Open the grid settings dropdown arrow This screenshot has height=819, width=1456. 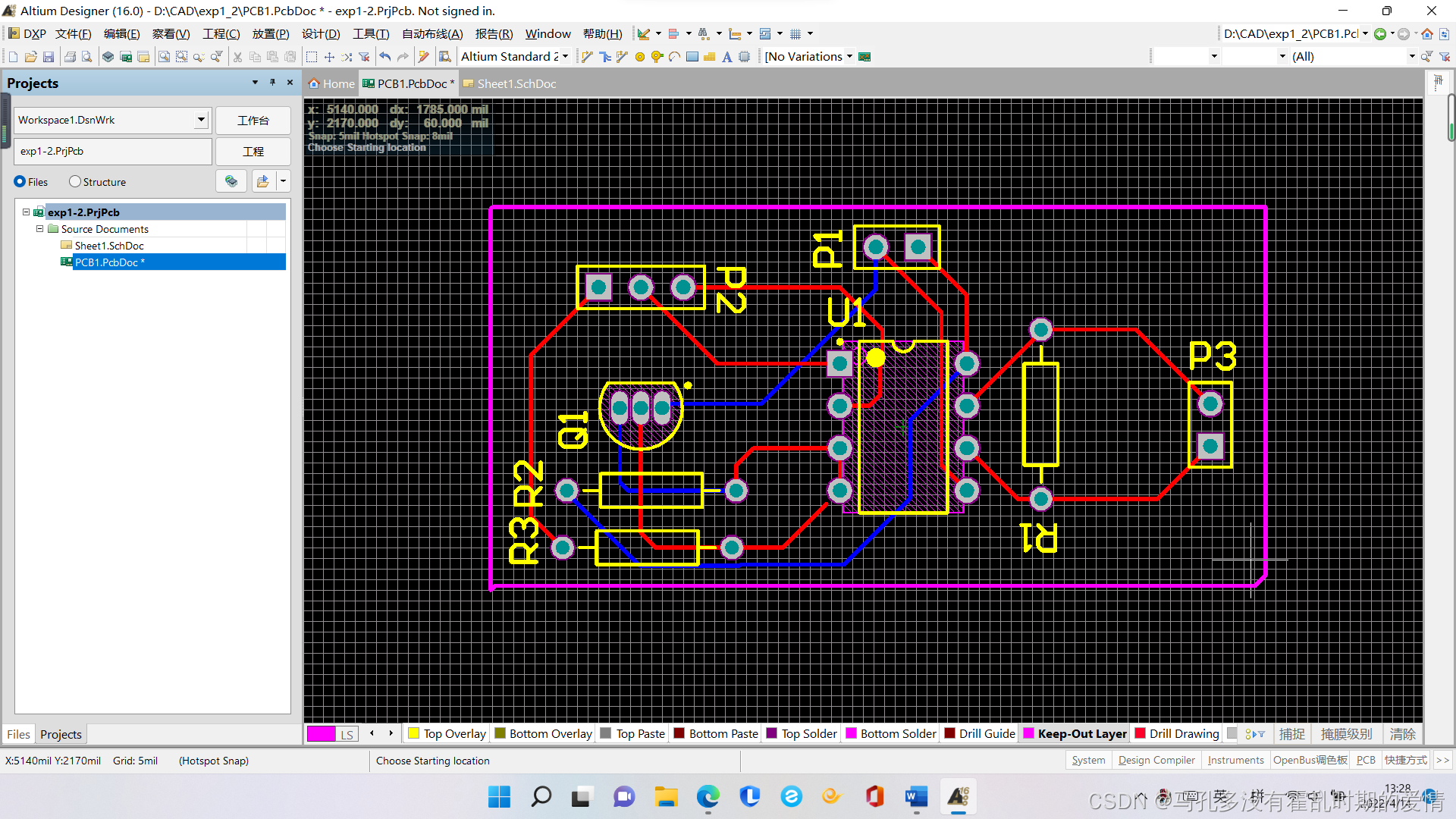click(810, 34)
